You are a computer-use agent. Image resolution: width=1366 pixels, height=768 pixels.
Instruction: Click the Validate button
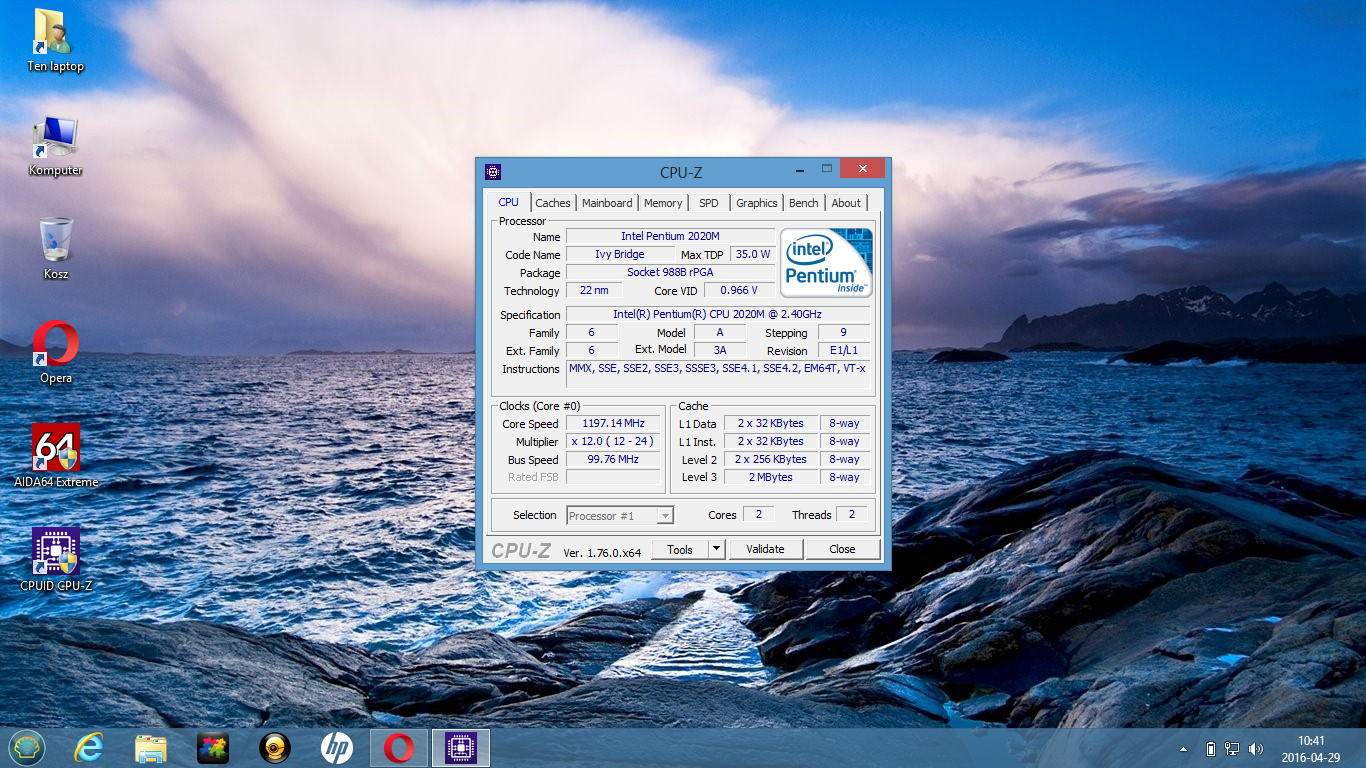tap(765, 549)
